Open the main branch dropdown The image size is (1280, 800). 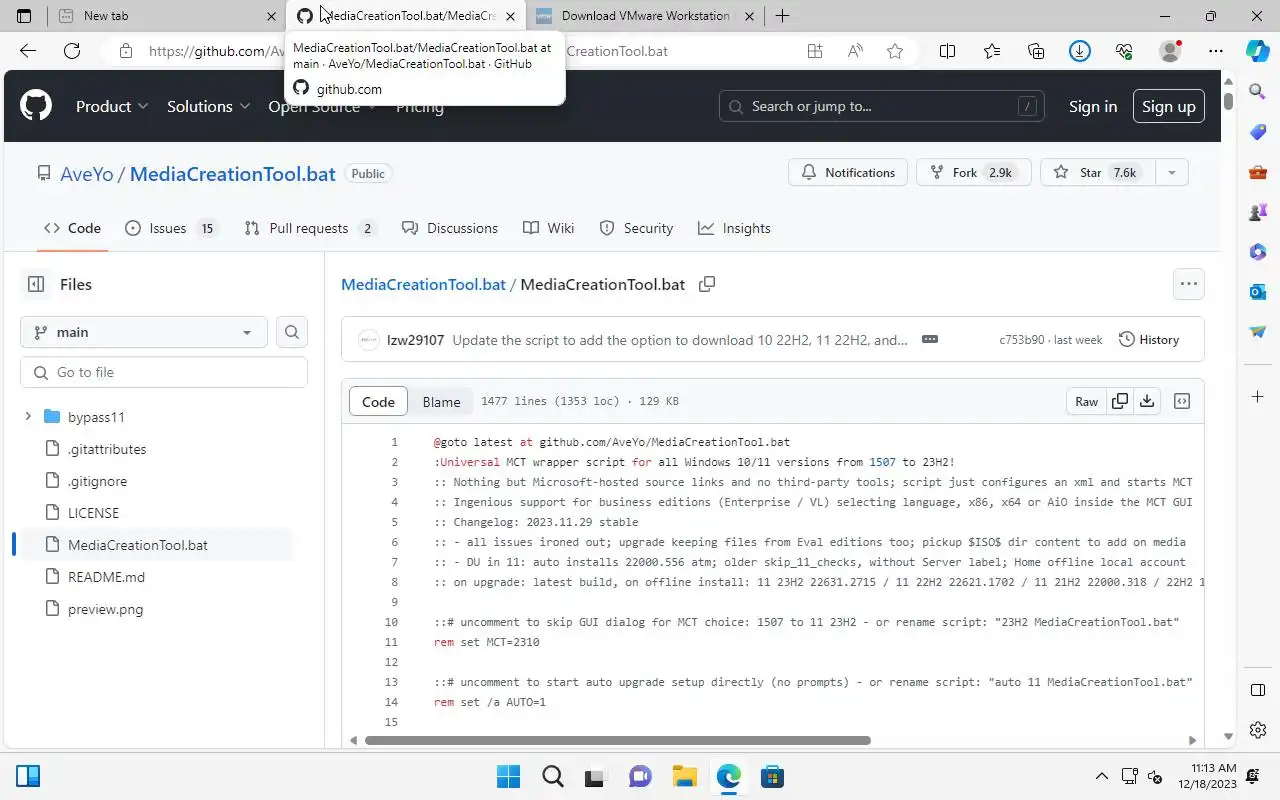pos(144,332)
